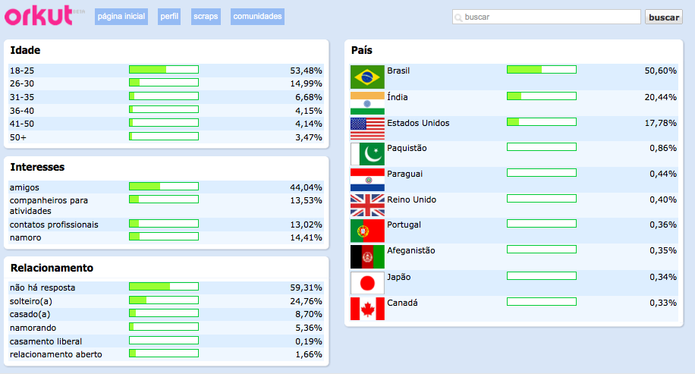
Task: Click the 18-25 age progress bar
Action: (x=164, y=70)
